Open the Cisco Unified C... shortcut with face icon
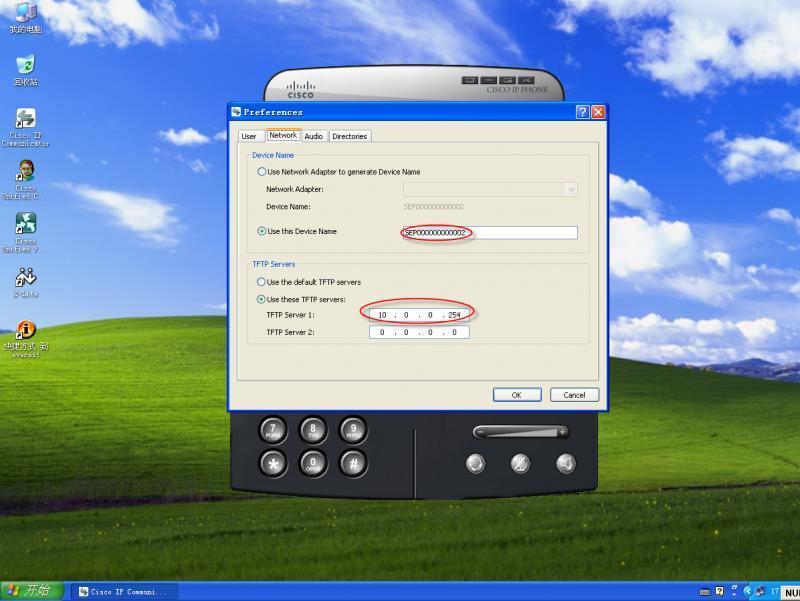Screen dimensions: 800x601 click(x=24, y=180)
